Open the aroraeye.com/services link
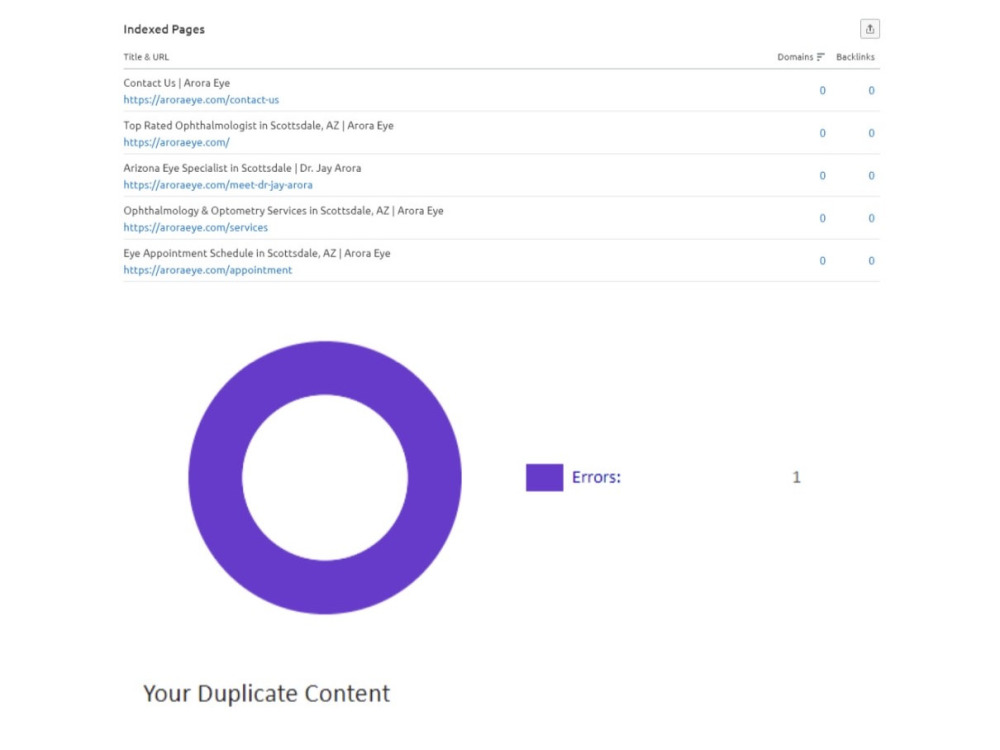The image size is (1000, 750). (x=195, y=228)
